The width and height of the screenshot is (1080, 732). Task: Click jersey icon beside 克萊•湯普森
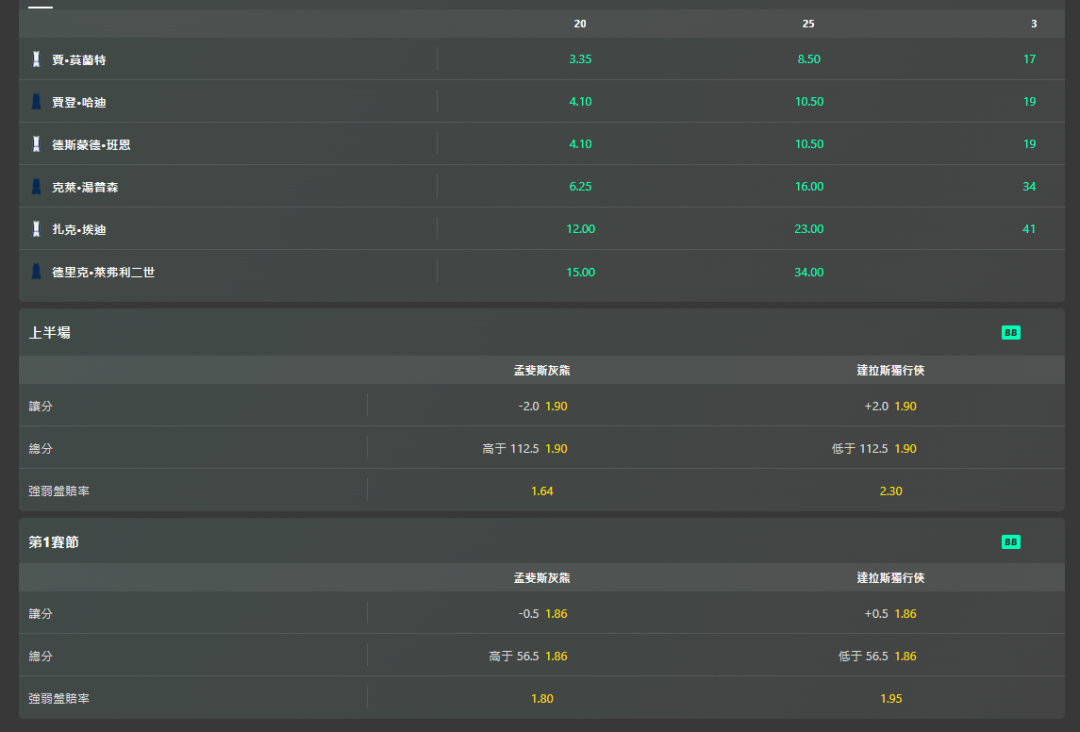pyautogui.click(x=37, y=187)
